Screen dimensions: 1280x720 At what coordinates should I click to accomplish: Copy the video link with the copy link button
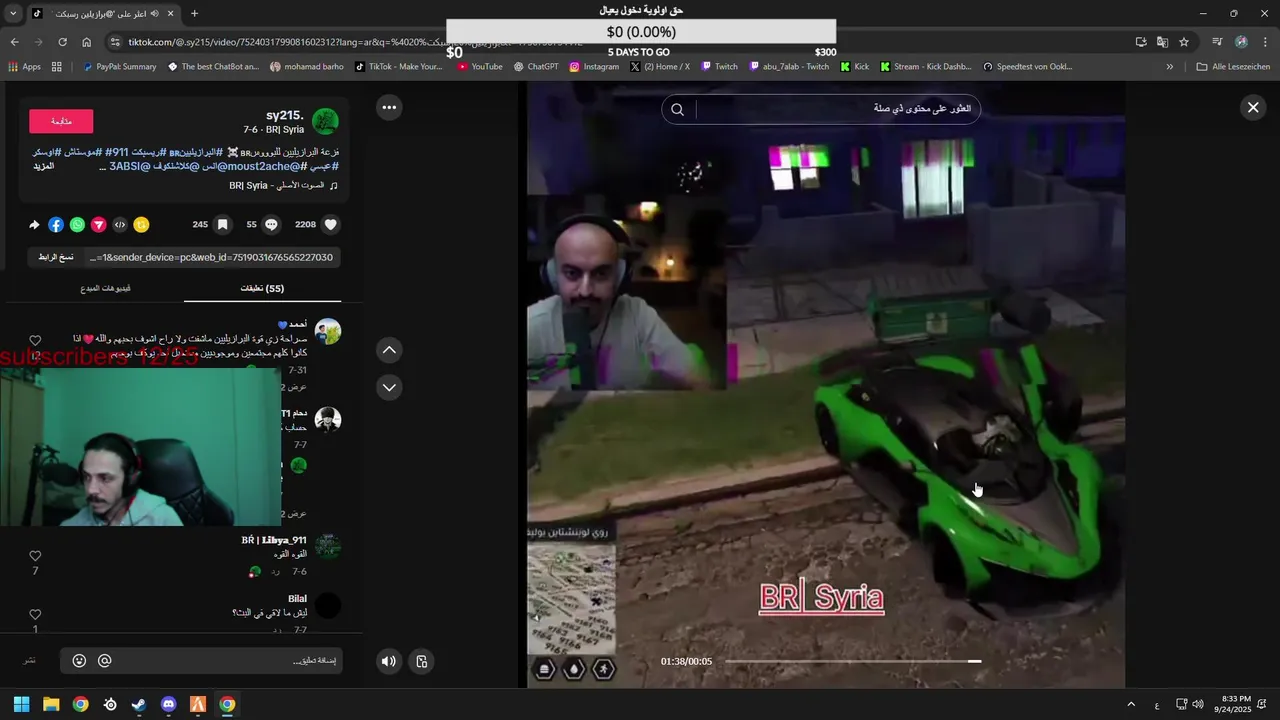pyautogui.click(x=56, y=257)
